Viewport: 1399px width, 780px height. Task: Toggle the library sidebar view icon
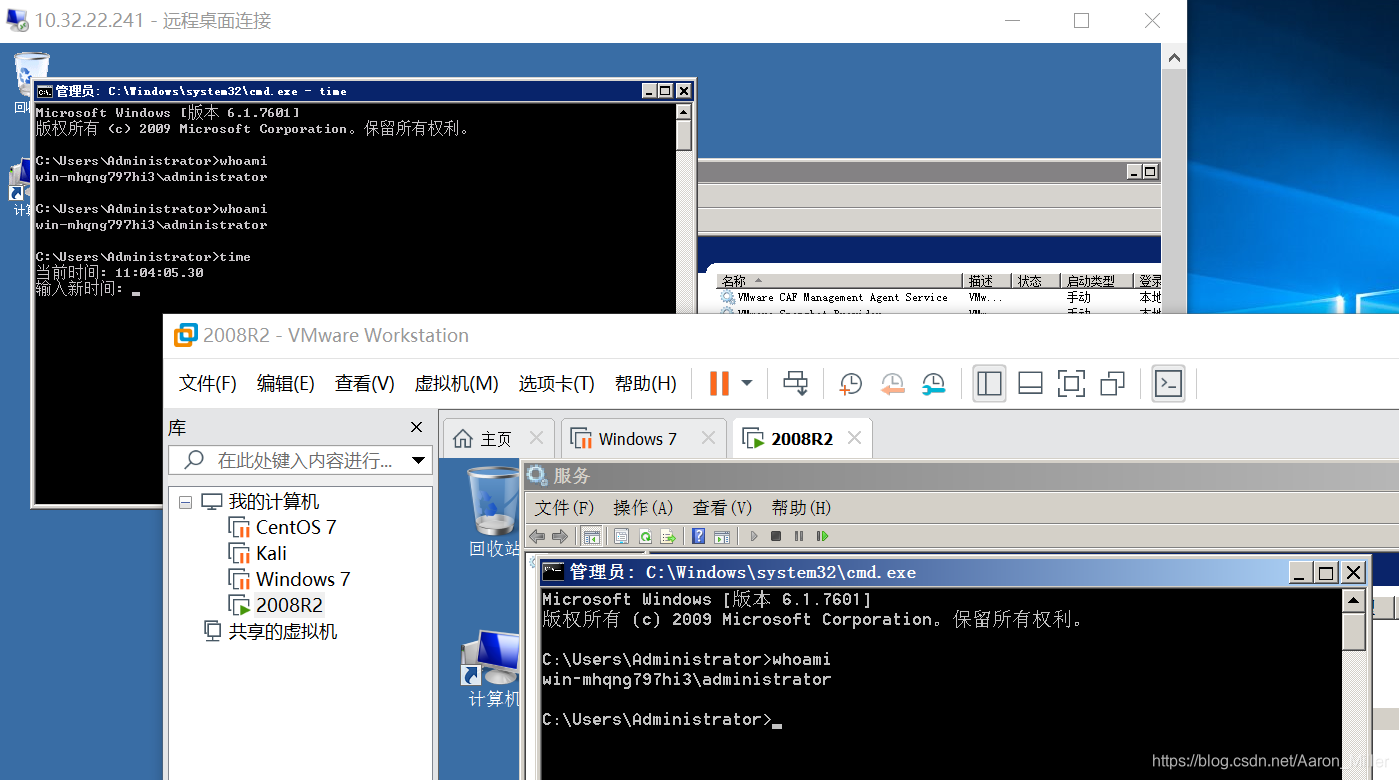tap(989, 383)
